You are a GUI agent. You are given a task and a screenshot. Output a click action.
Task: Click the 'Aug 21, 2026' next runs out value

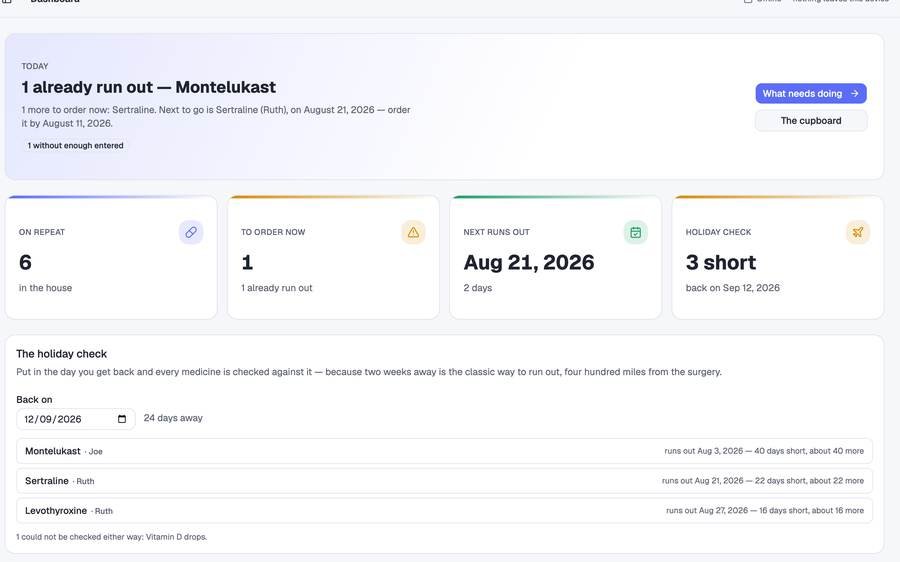tap(529, 262)
